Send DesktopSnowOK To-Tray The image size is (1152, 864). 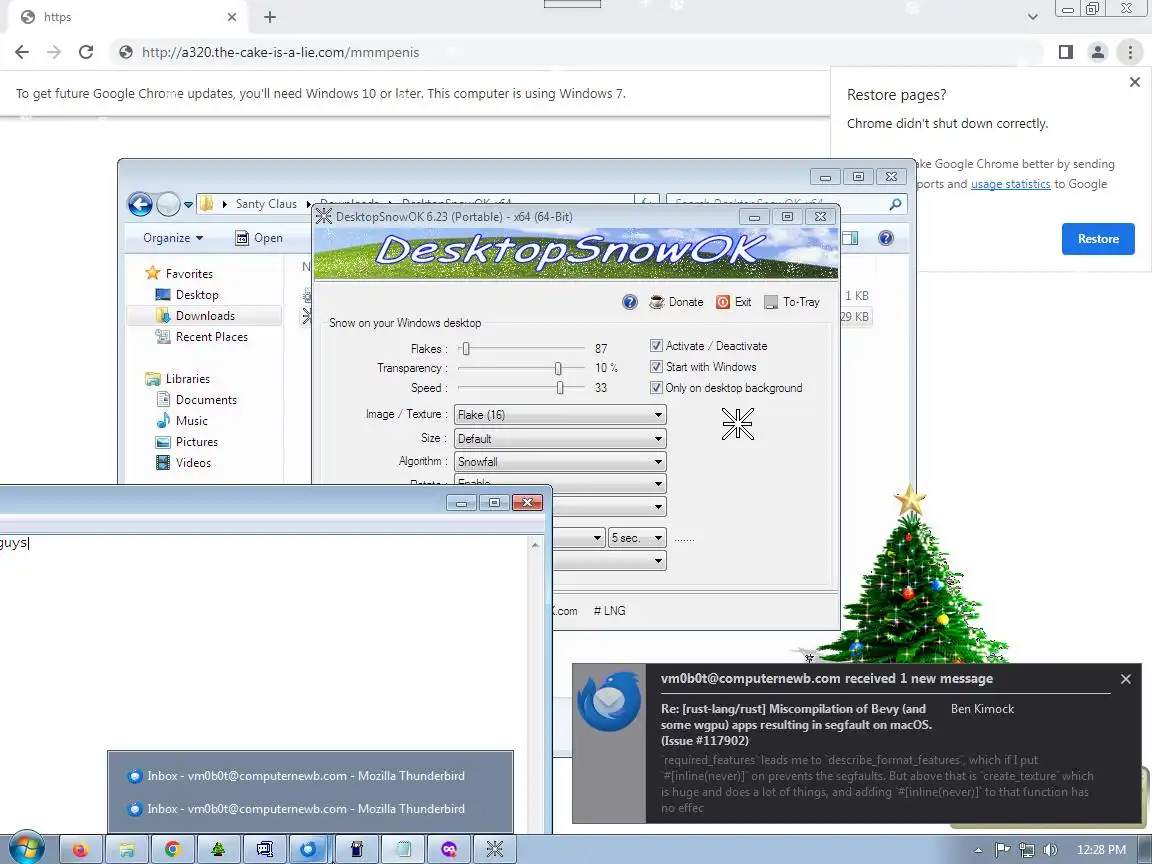[x=792, y=302]
